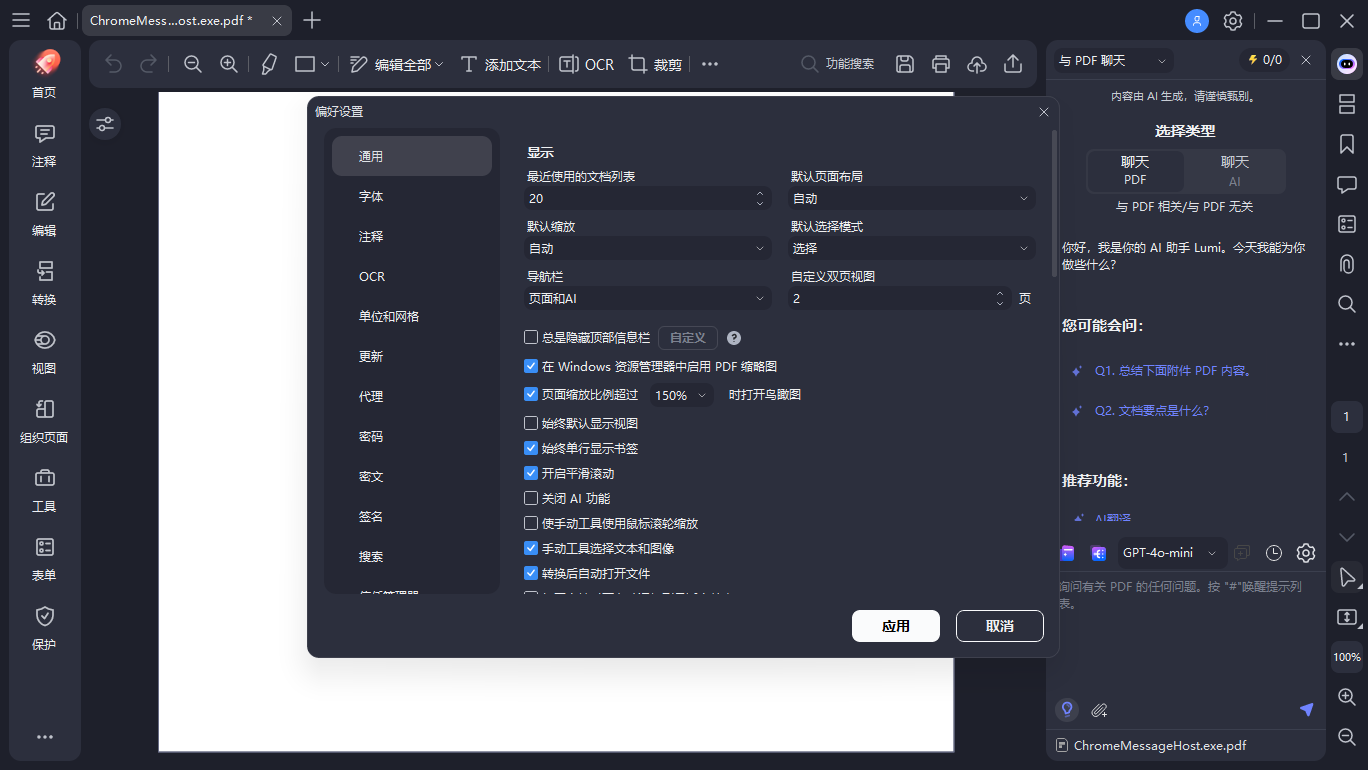Screen dimensions: 1368x770
Task: Check 关闭 AI 功能 checkbox
Action: [531, 498]
